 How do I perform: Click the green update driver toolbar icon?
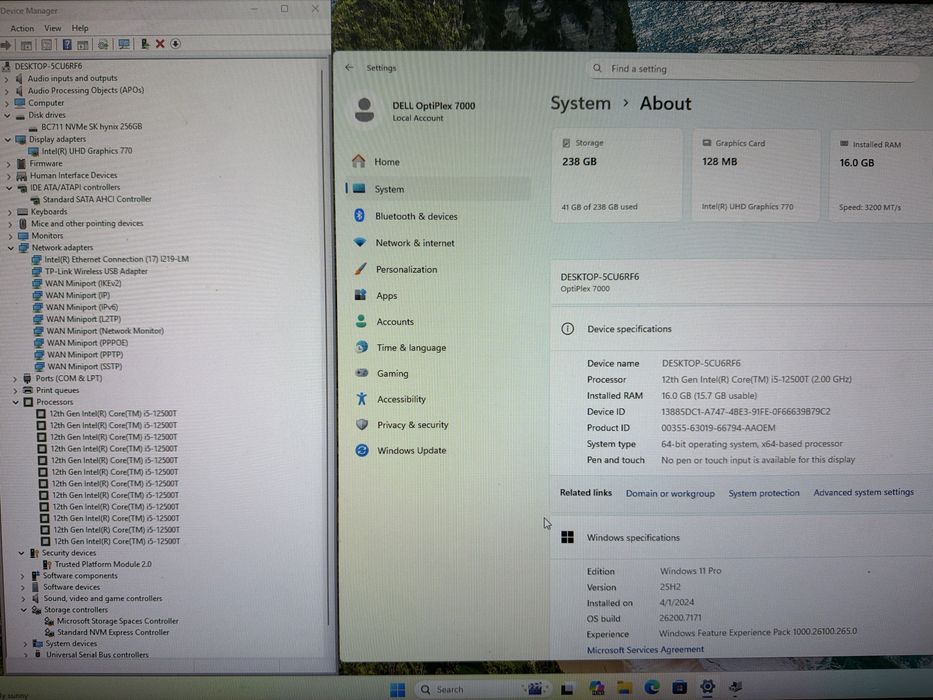[x=145, y=44]
